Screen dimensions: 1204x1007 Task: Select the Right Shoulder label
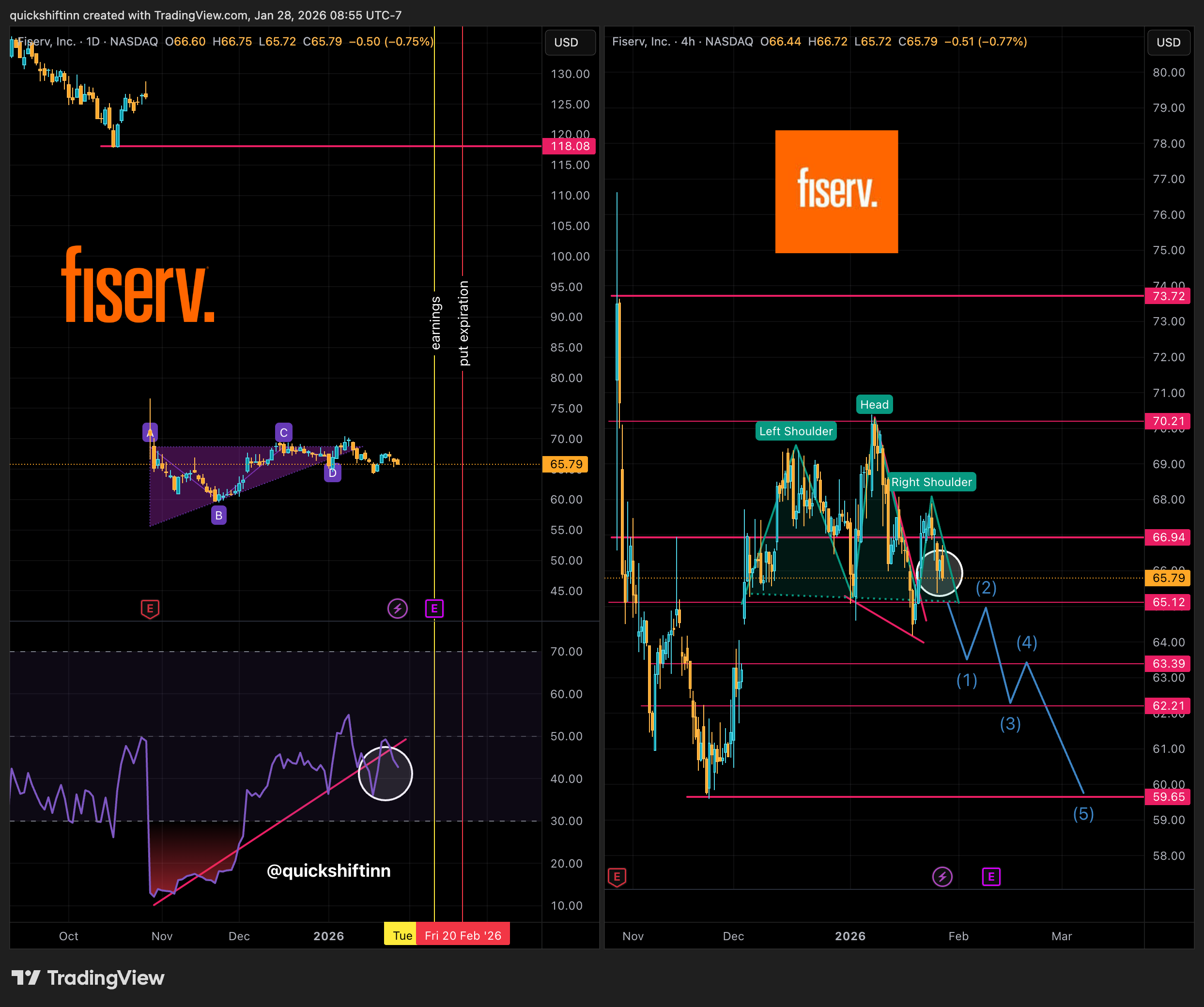point(932,482)
